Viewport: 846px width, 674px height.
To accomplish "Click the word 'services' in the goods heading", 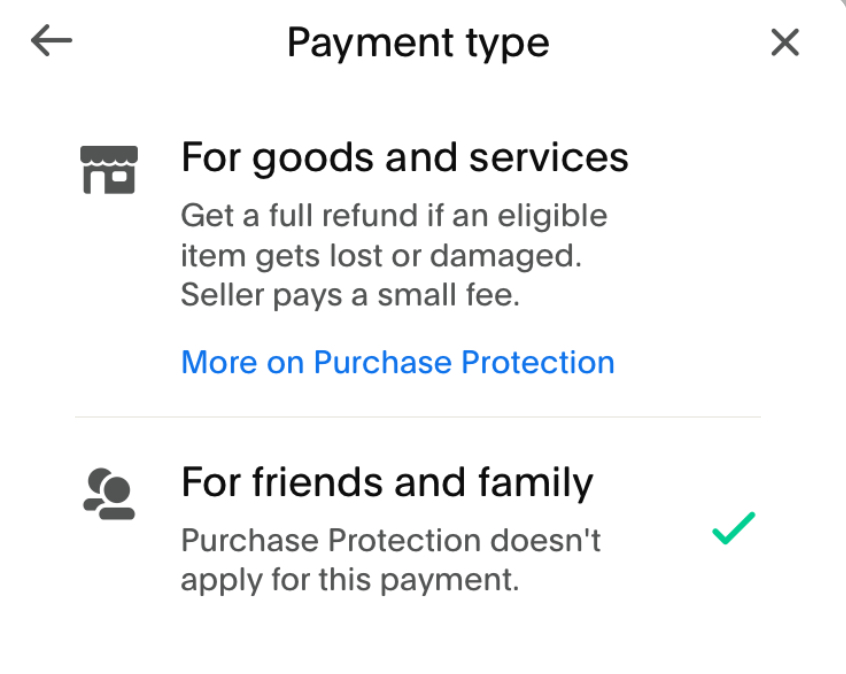I will point(549,158).
